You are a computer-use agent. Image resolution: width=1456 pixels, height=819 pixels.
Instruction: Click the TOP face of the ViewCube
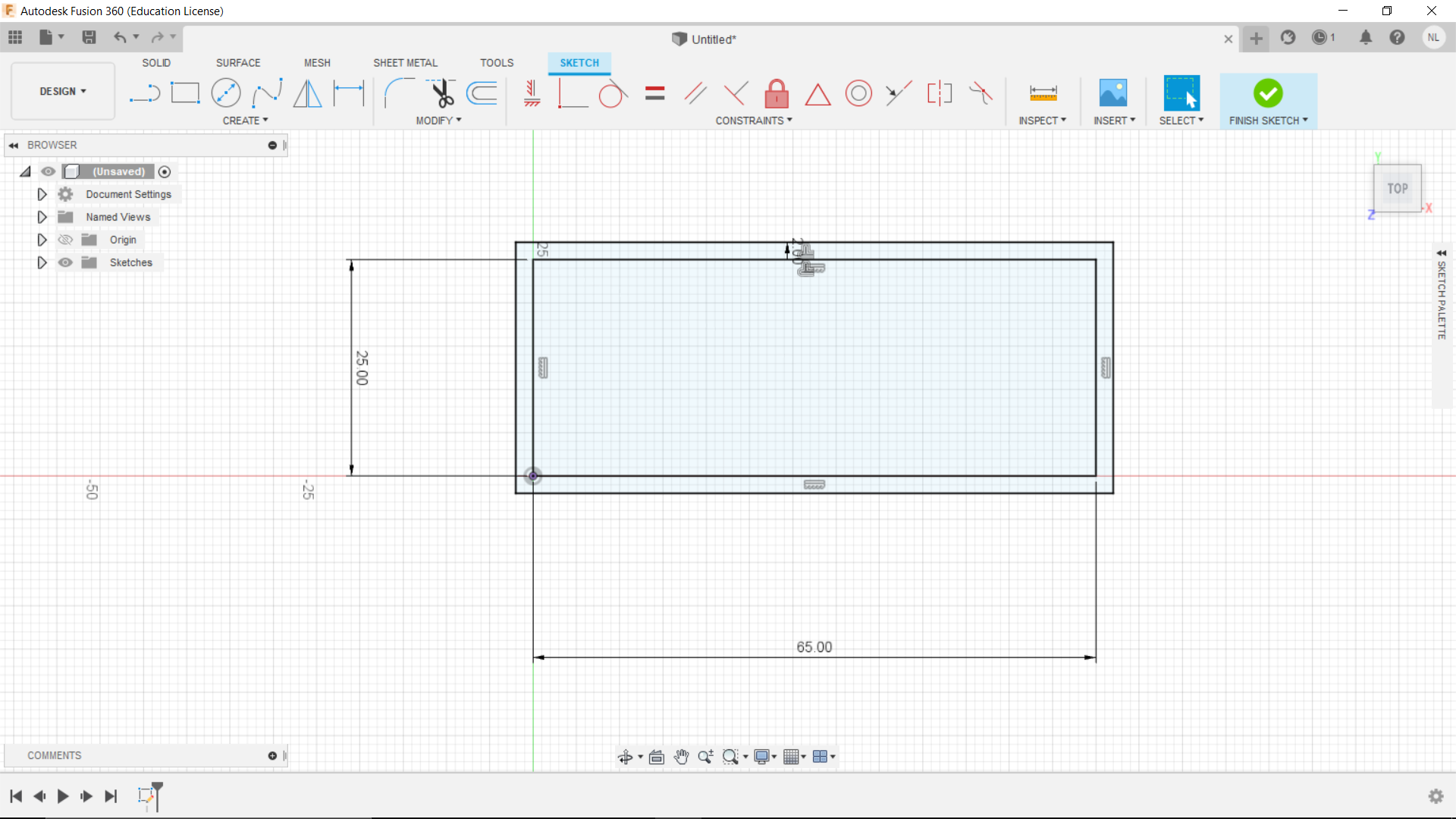[1397, 188]
